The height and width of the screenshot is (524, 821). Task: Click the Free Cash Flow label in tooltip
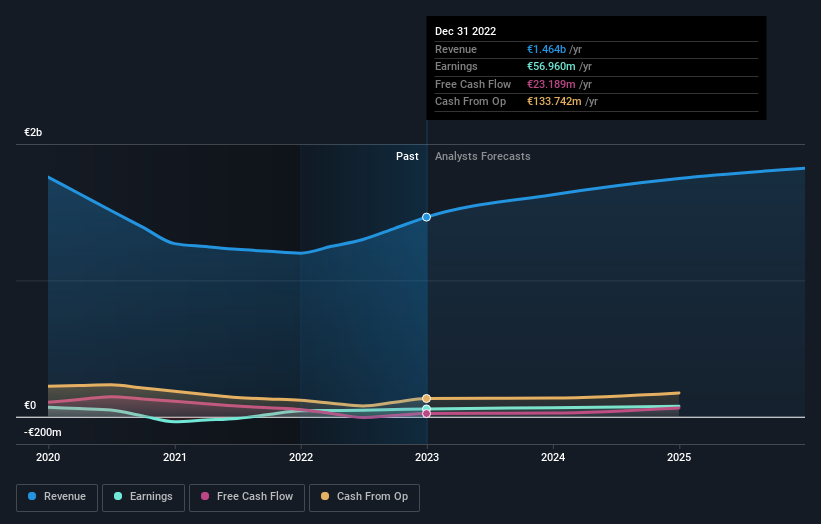click(473, 84)
